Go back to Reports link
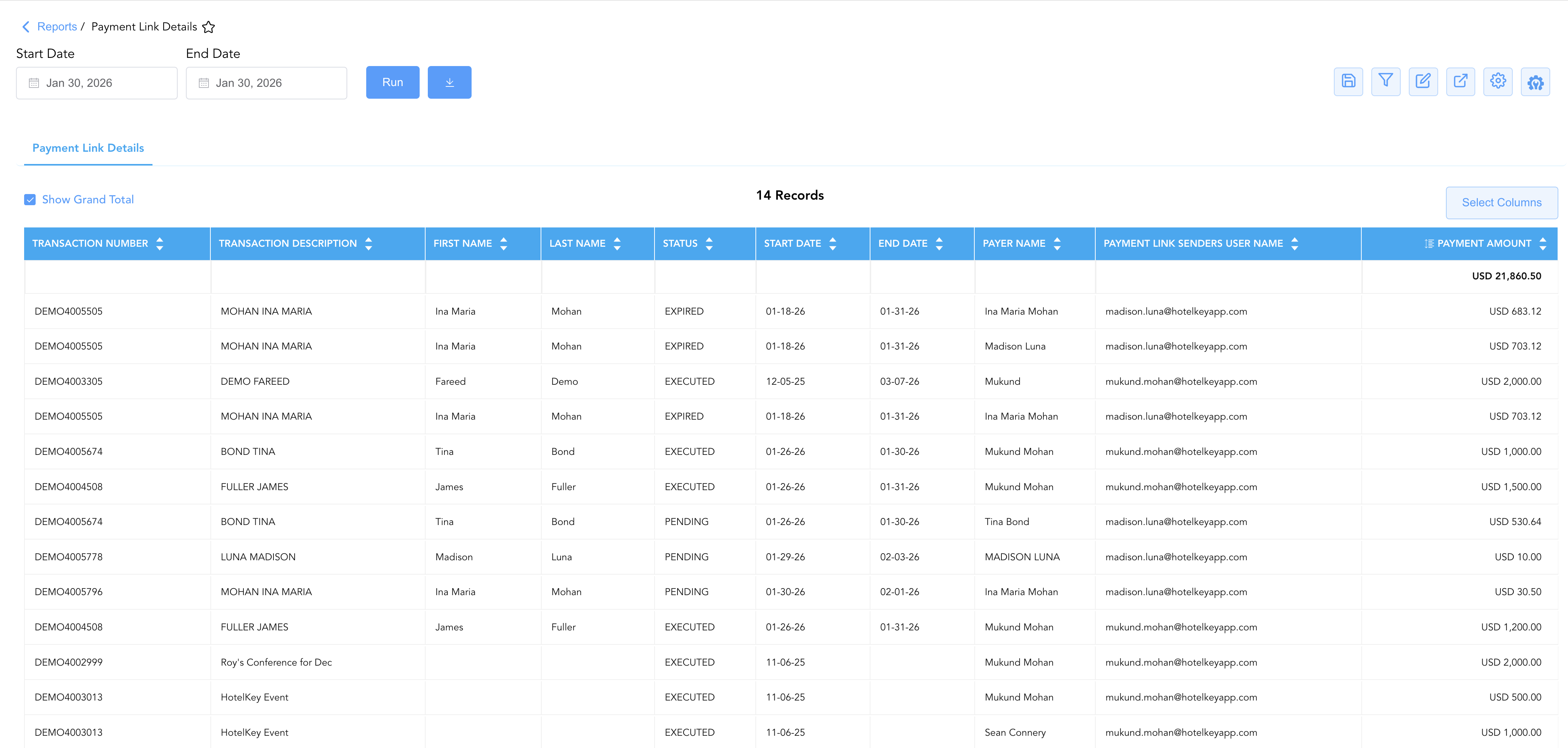The height and width of the screenshot is (748, 1568). coord(57,27)
